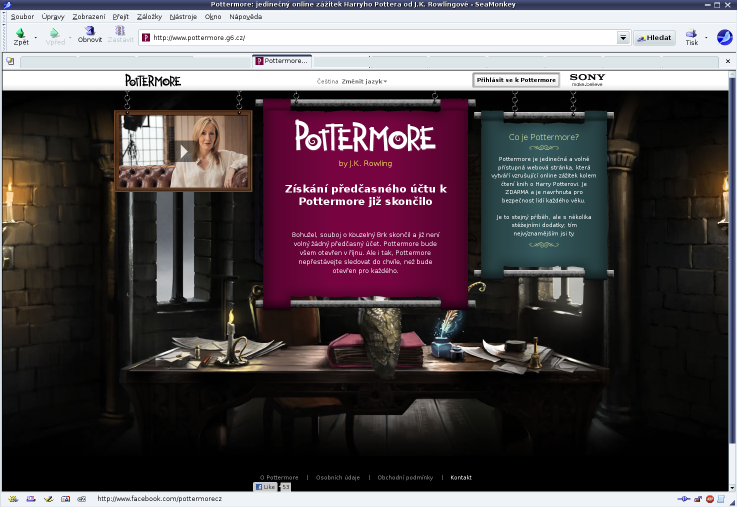The image size is (737, 507).
Task: Click the SeaMonkey throbber logo
Action: (x=724, y=37)
